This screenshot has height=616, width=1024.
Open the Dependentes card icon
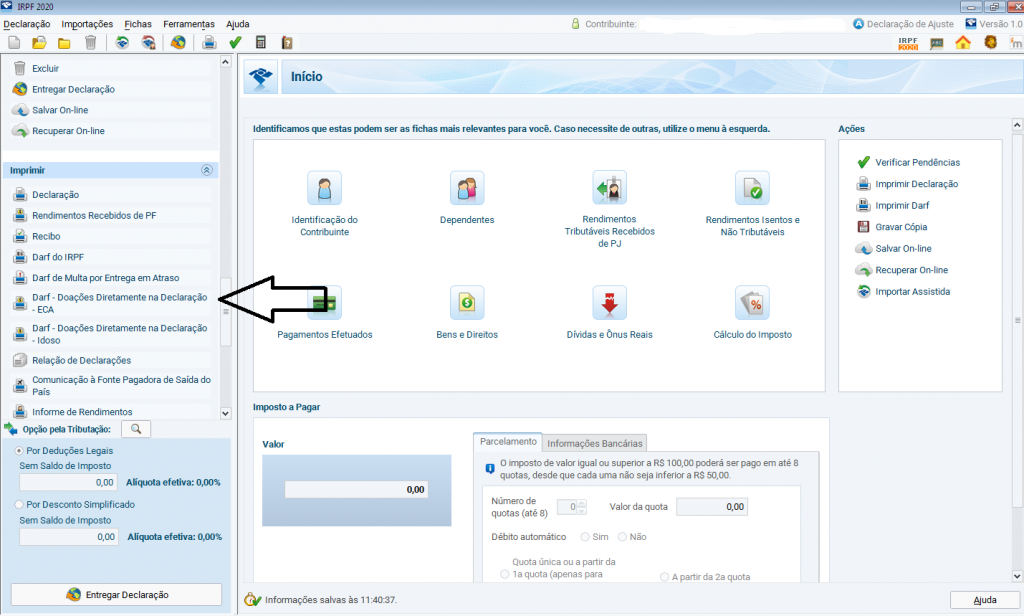[x=467, y=188]
